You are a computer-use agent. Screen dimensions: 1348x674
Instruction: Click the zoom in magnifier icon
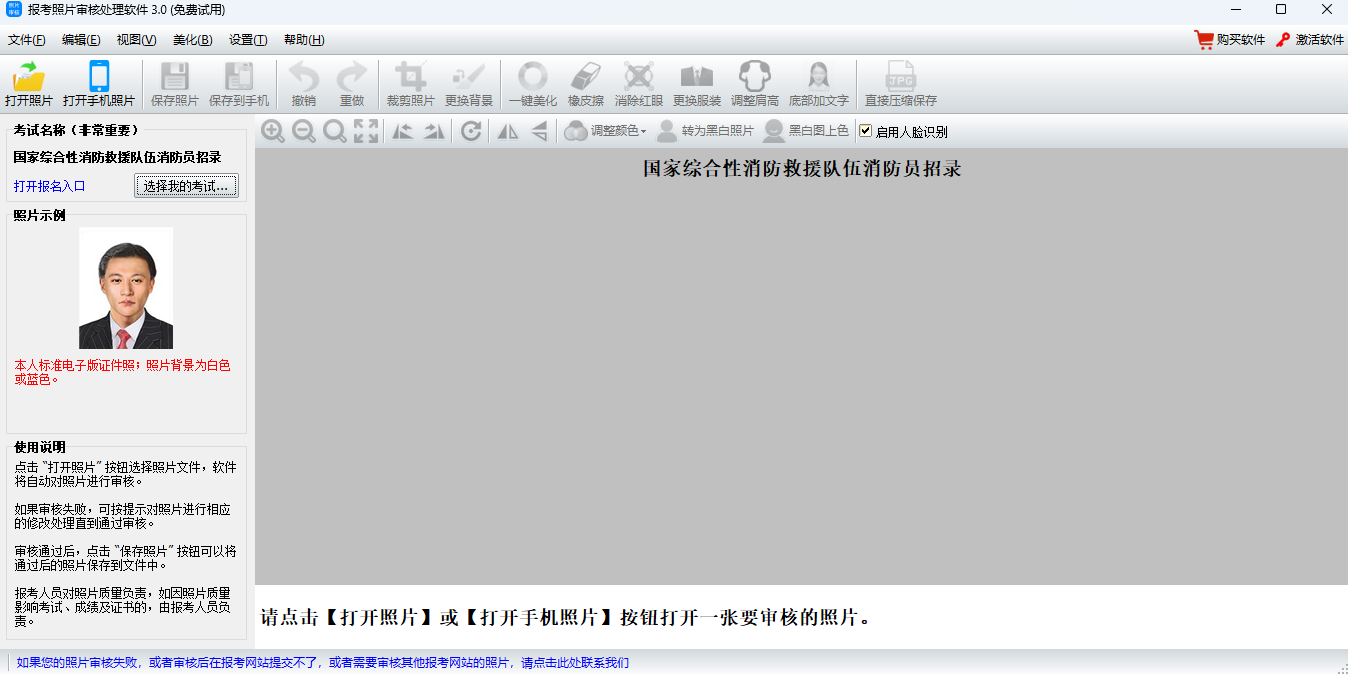(x=273, y=131)
